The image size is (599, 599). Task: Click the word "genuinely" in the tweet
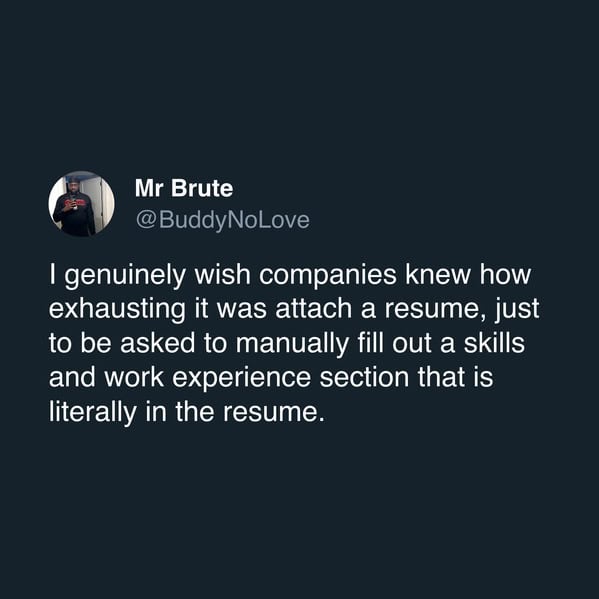pyautogui.click(x=125, y=277)
